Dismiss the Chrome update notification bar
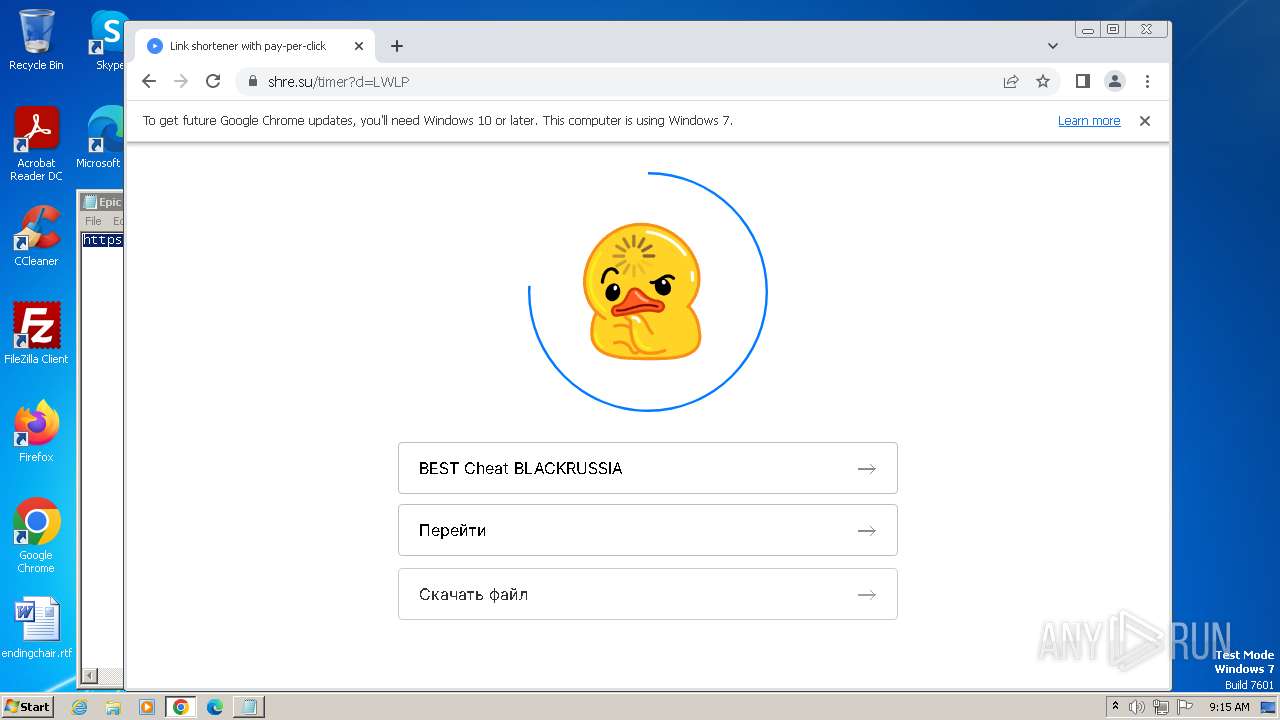 pyautogui.click(x=1145, y=121)
